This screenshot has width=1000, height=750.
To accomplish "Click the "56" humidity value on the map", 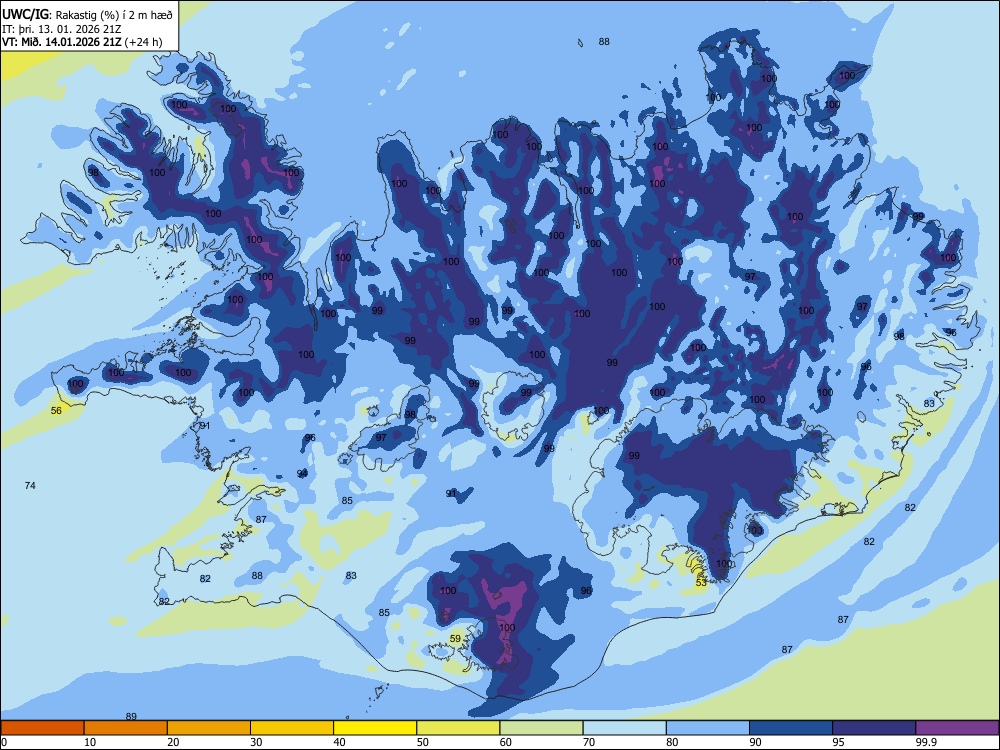I will 56,411.
